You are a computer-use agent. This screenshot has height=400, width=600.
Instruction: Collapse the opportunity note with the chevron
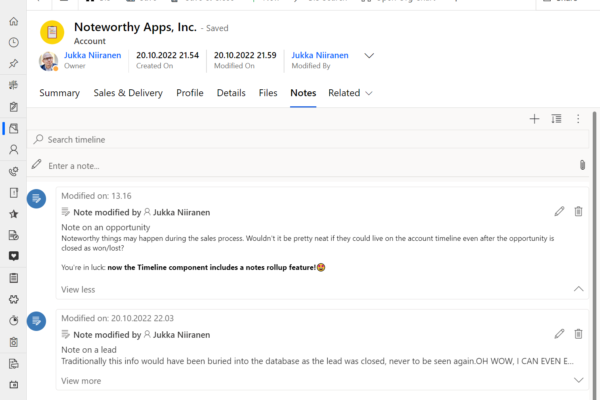578,289
